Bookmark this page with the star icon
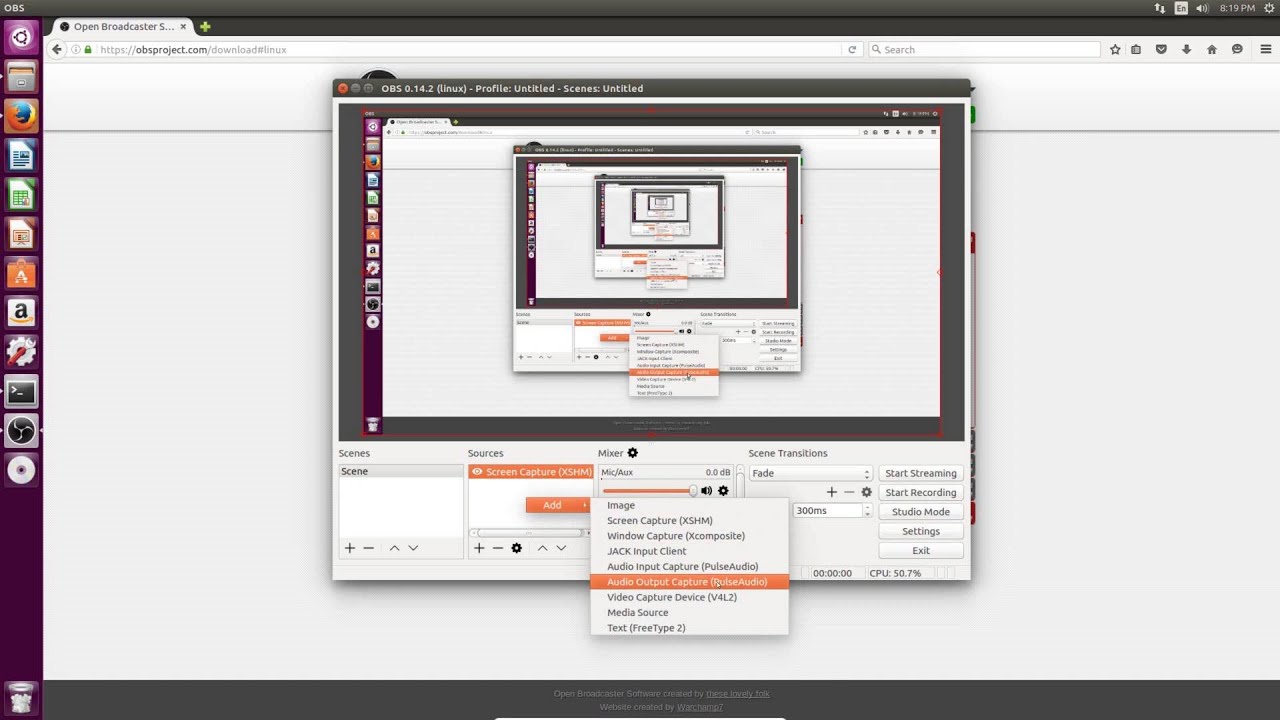 pos(1115,49)
